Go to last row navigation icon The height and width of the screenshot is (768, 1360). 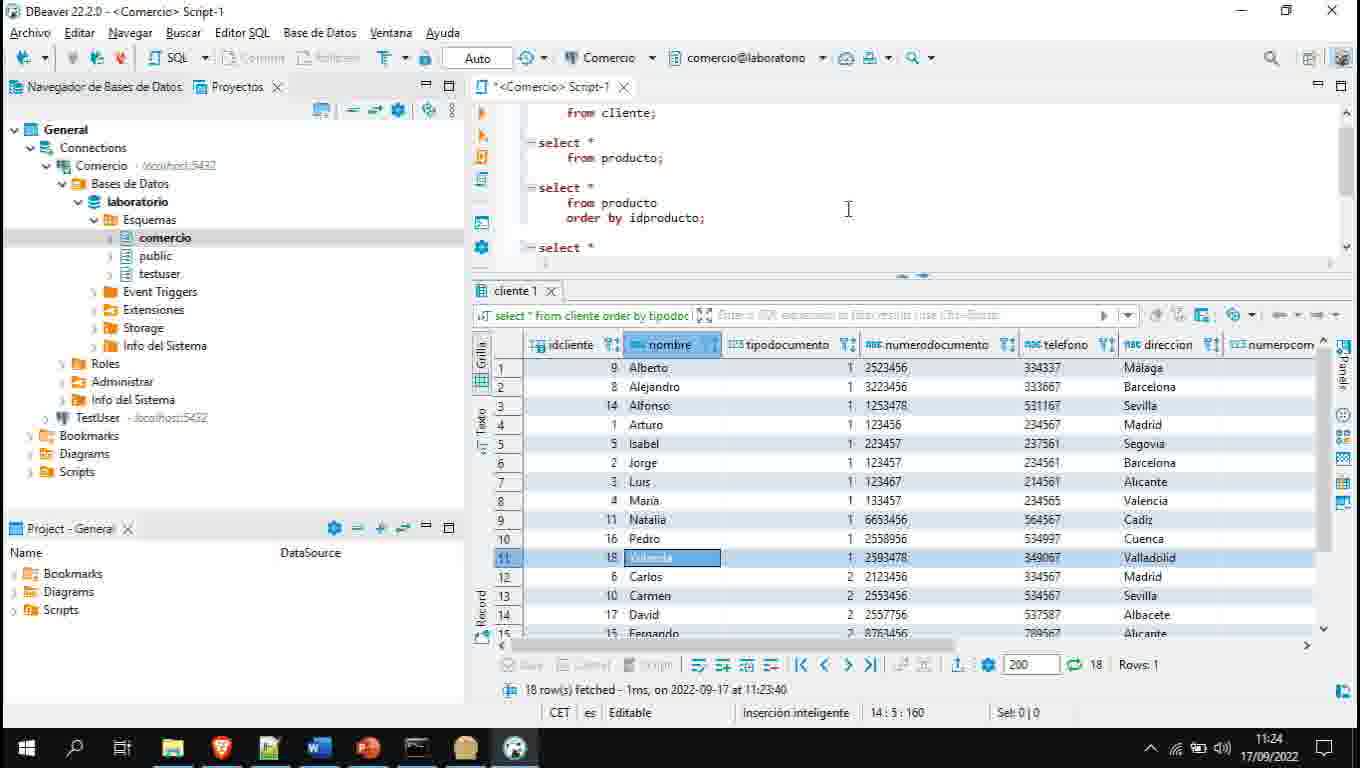tap(870, 665)
